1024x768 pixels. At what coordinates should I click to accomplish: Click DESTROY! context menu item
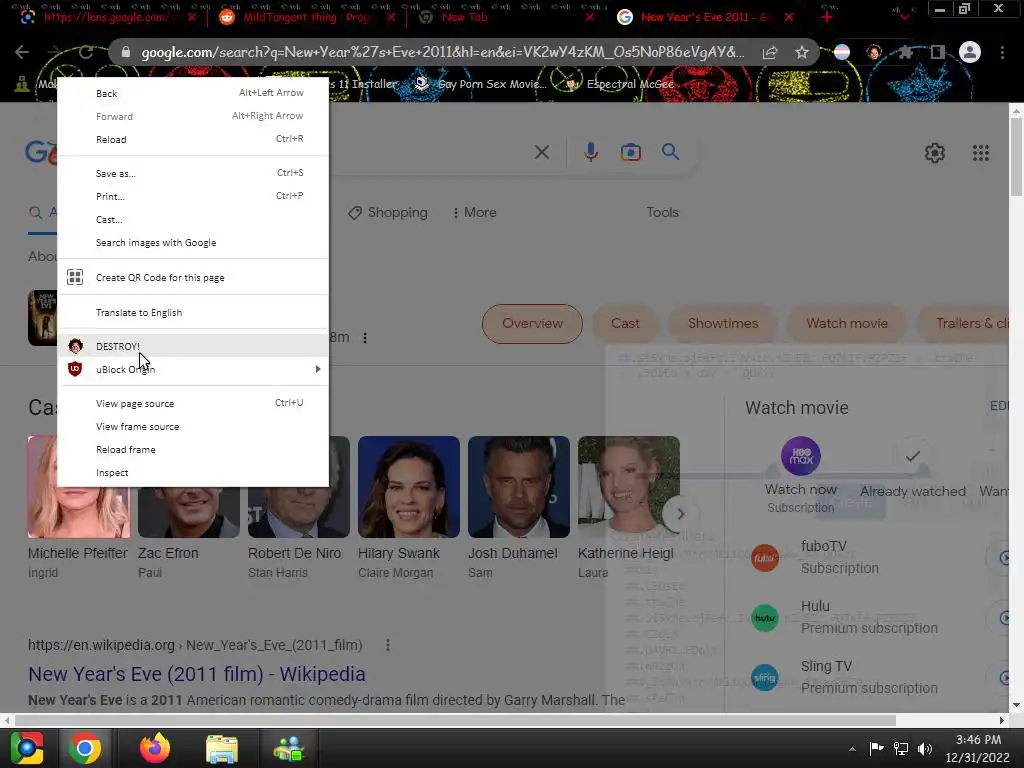(x=193, y=346)
